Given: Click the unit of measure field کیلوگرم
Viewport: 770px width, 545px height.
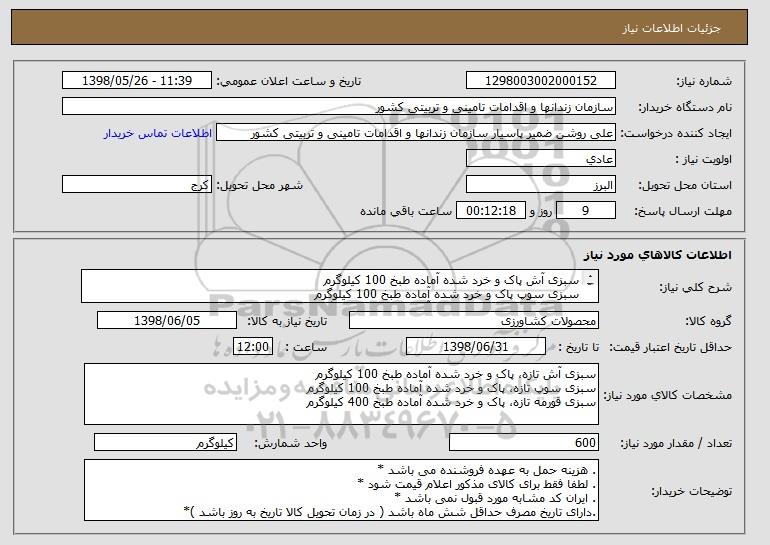Looking at the screenshot, I should [x=165, y=442].
